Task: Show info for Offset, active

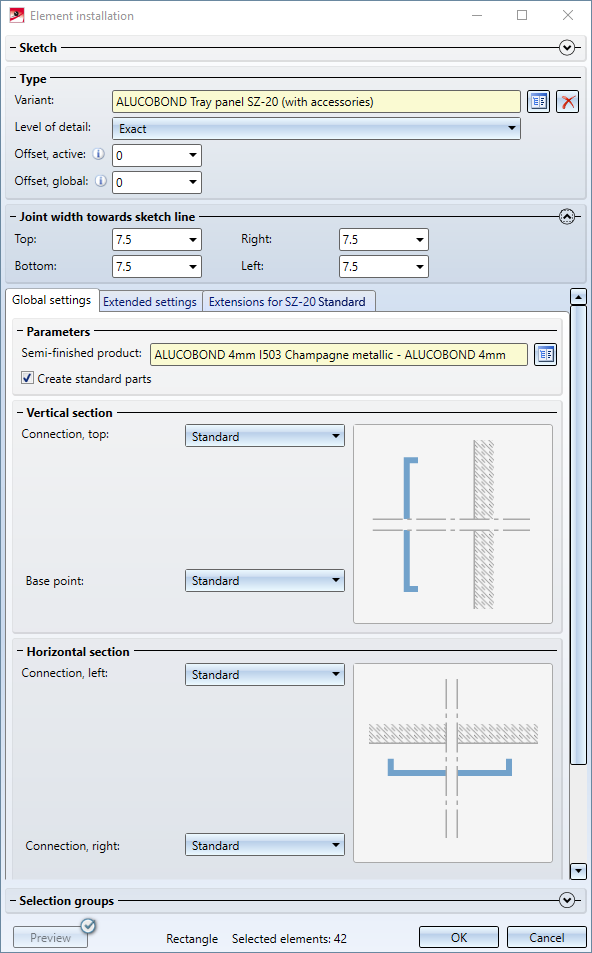Action: pos(98,154)
